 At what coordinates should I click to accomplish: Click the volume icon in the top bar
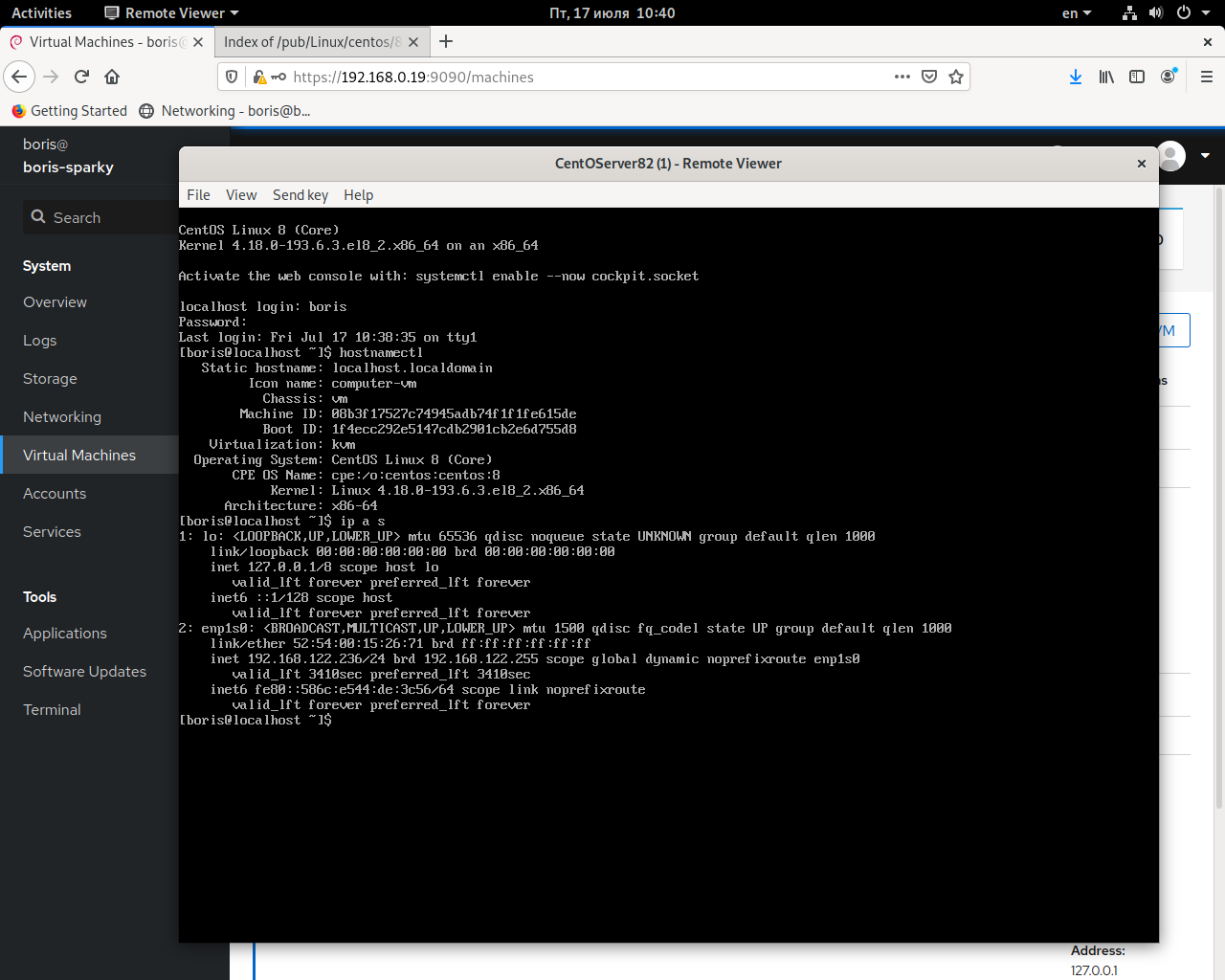click(x=1156, y=12)
